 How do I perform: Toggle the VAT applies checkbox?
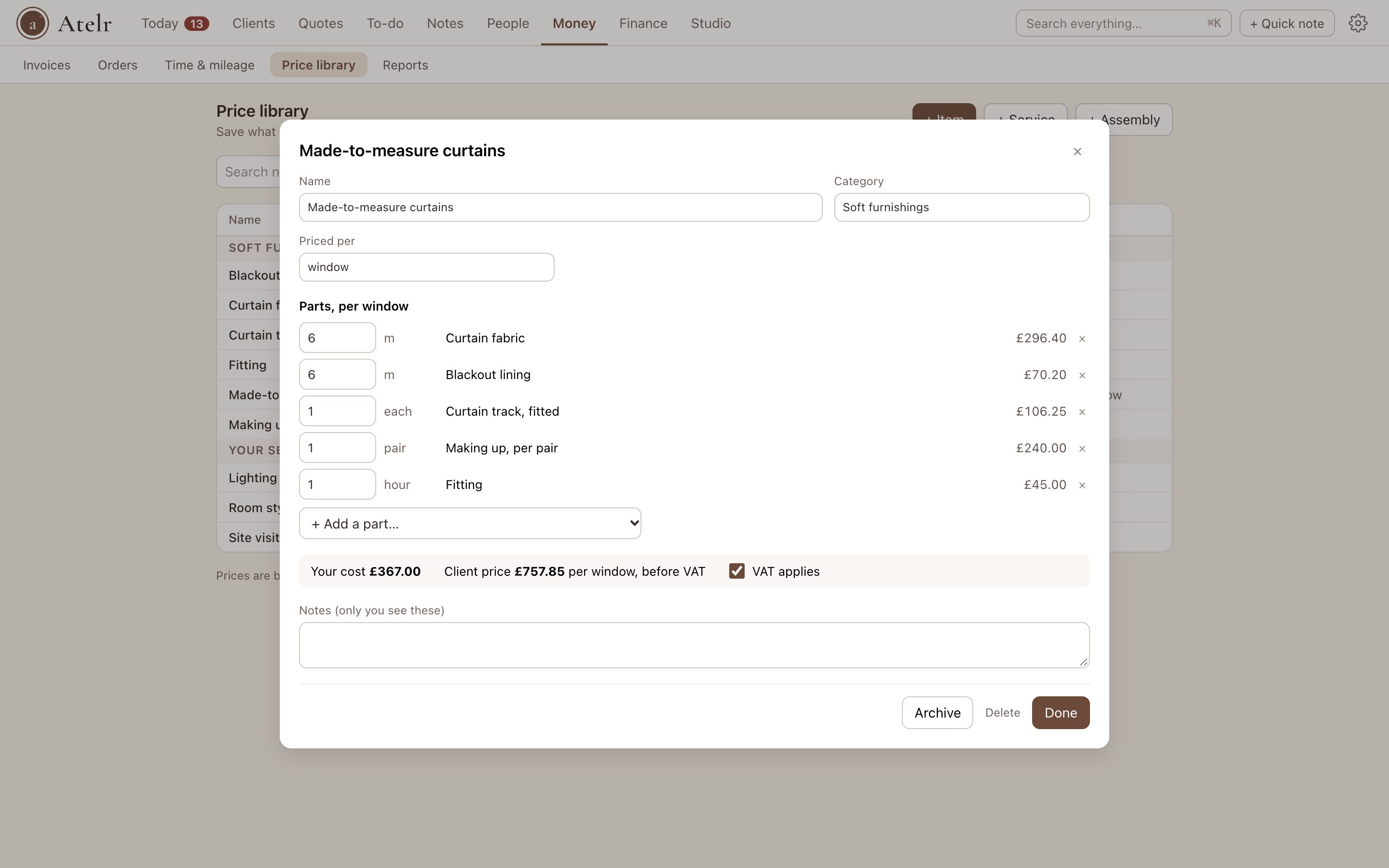736,571
